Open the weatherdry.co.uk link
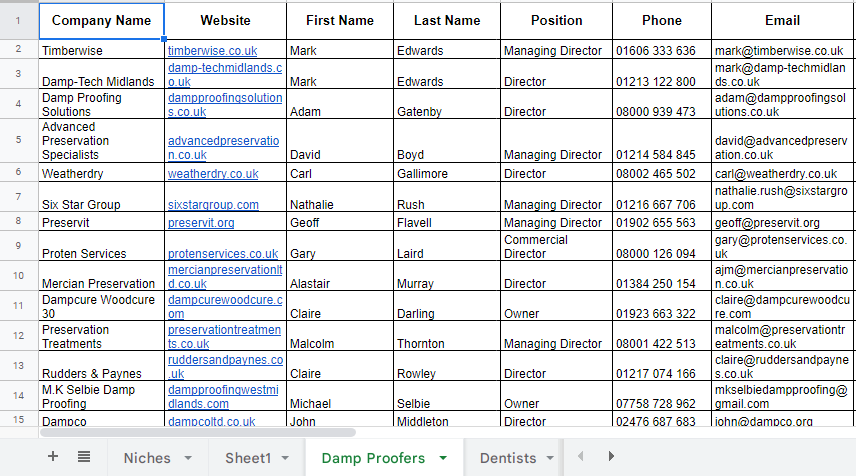The width and height of the screenshot is (856, 476). click(213, 174)
